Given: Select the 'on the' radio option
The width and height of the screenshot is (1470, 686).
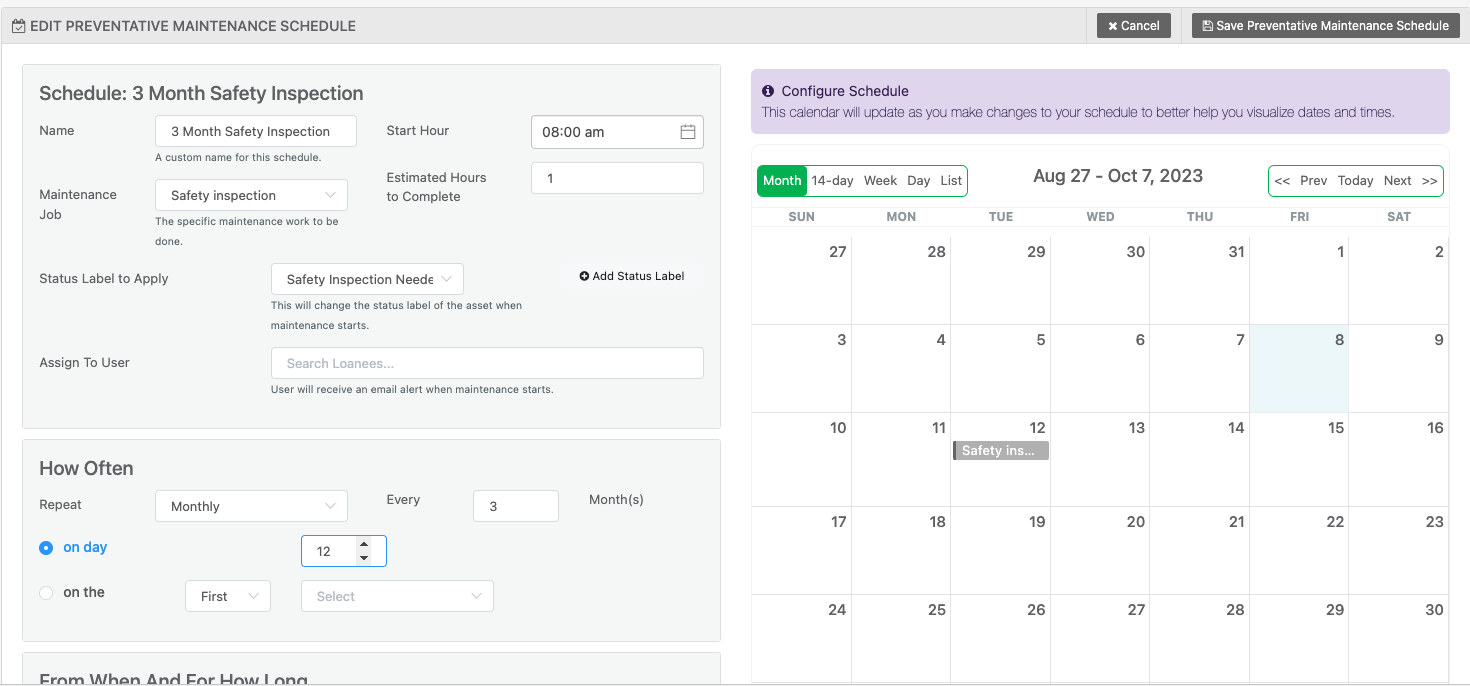Looking at the screenshot, I should 46,593.
